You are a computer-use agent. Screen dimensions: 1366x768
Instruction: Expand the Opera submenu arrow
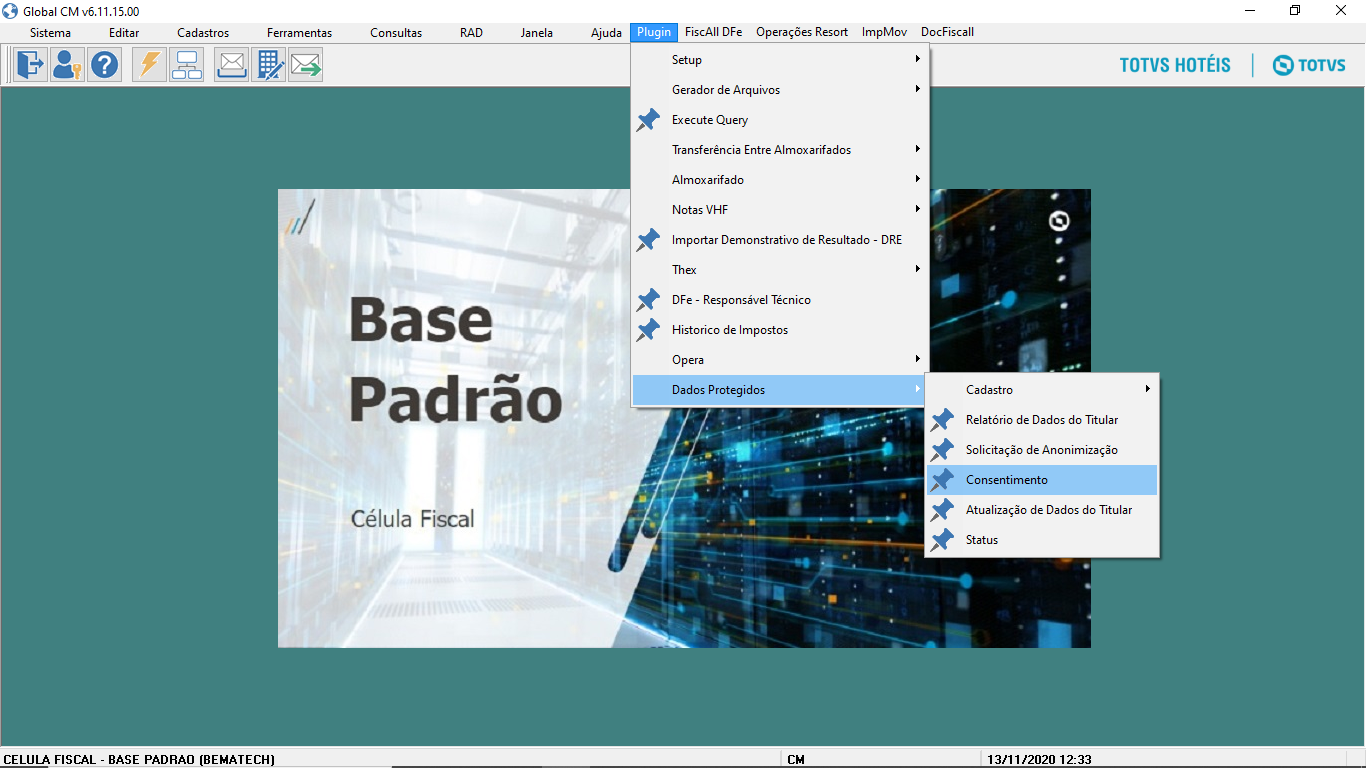[917, 359]
